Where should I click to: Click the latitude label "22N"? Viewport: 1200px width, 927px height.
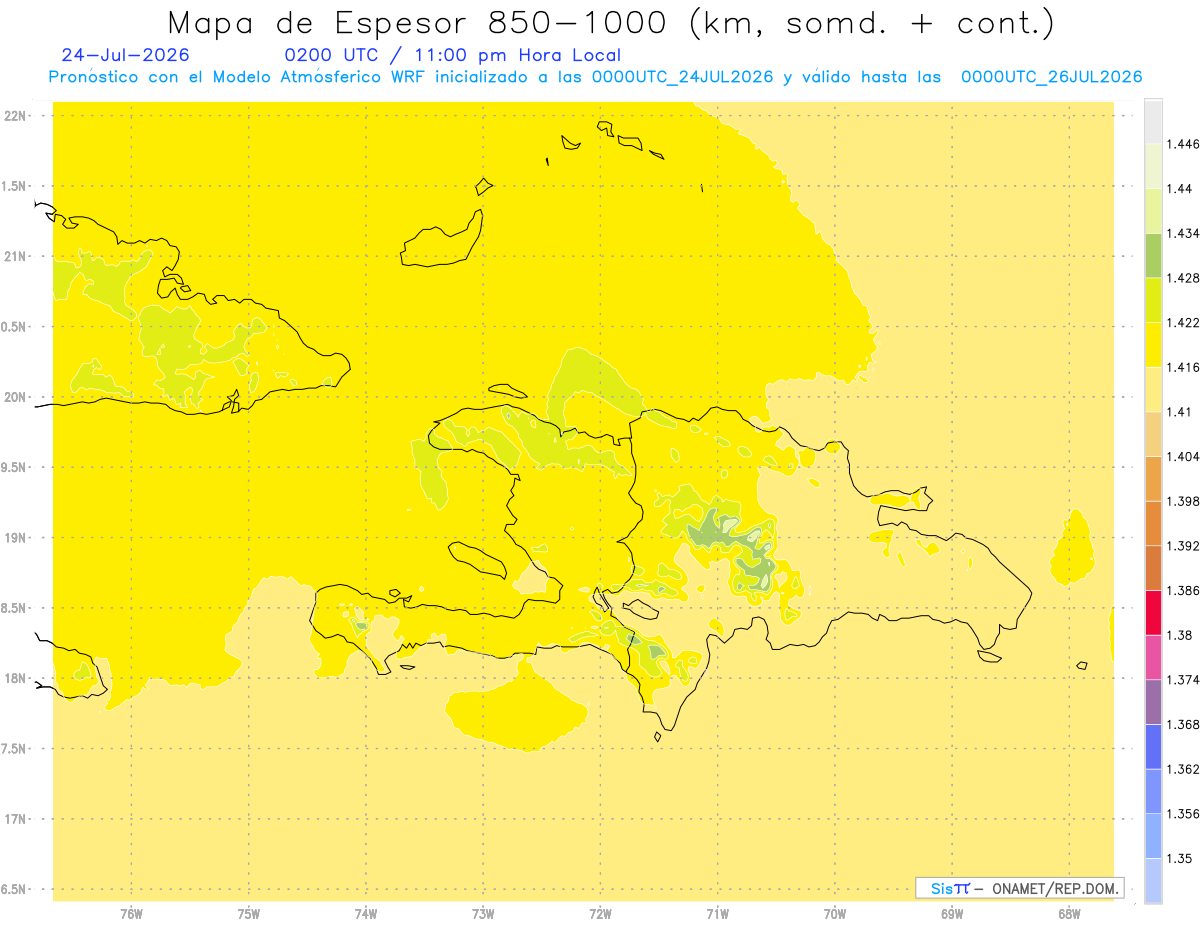coord(15,116)
